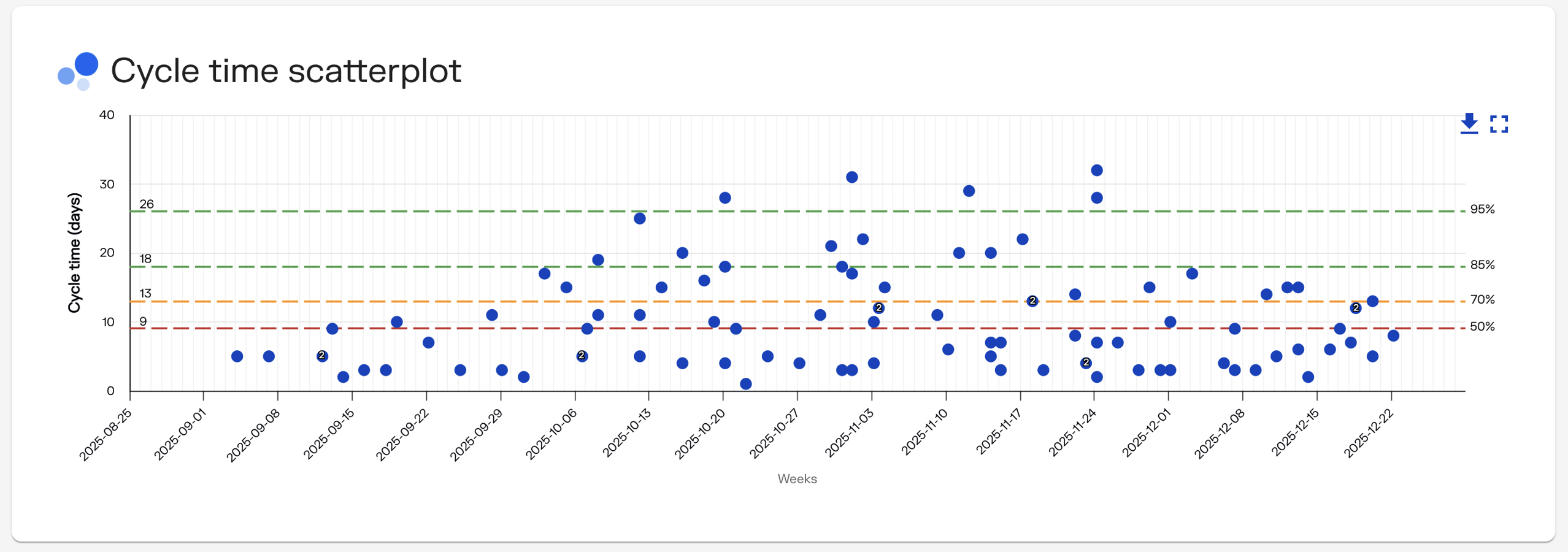
Task: Expand the 95% percentile line label
Action: click(x=1482, y=209)
